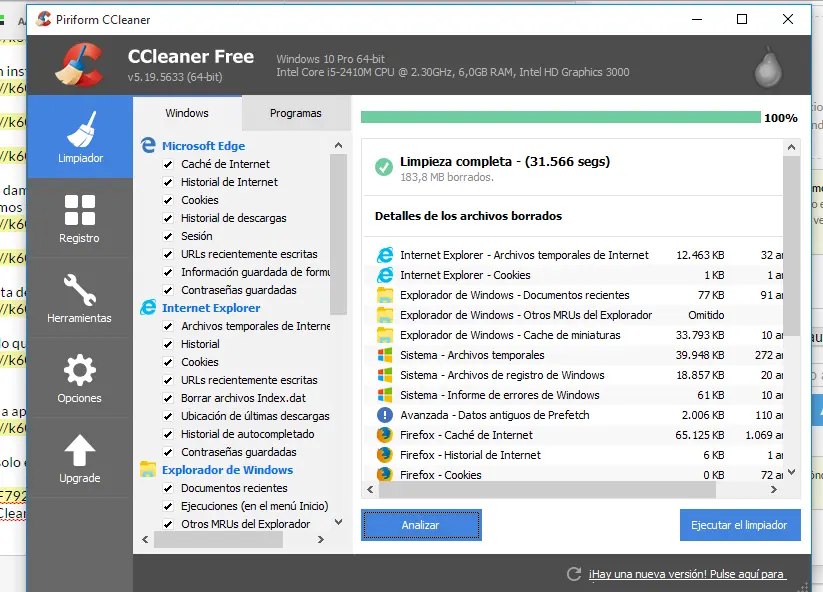Viewport: 823px width, 592px height.
Task: Click the Internet Explorer group icon in tree
Action: (148, 308)
